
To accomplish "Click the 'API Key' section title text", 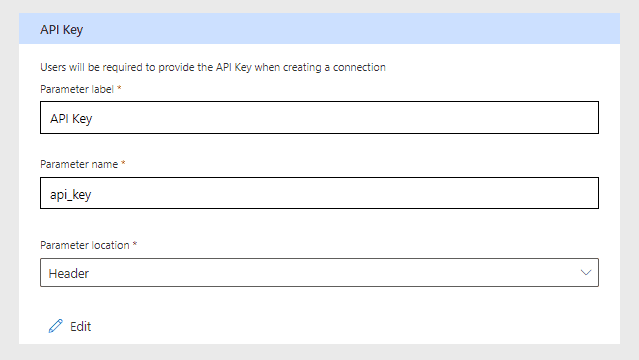I will tap(62, 30).
